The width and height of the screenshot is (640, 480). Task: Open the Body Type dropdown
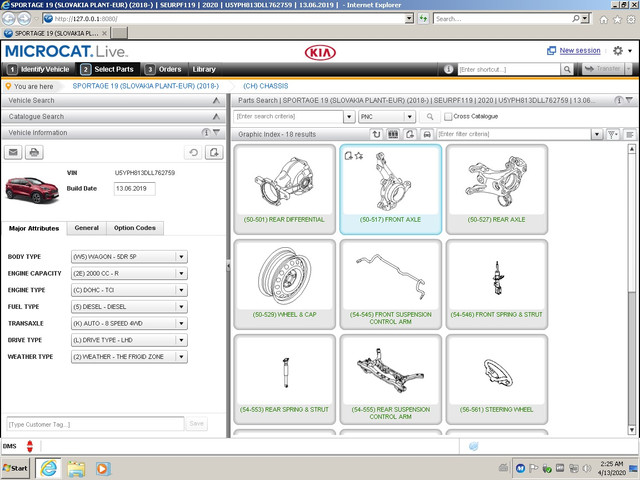click(181, 257)
